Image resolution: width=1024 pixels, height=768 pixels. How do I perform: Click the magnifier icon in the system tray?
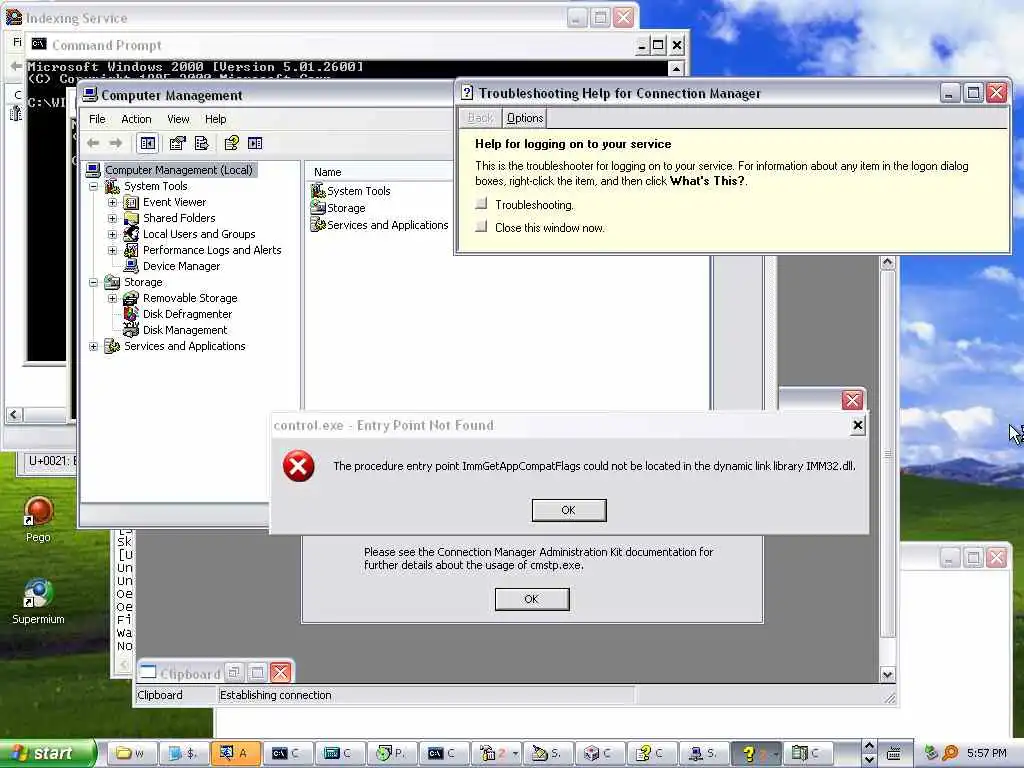(x=950, y=753)
